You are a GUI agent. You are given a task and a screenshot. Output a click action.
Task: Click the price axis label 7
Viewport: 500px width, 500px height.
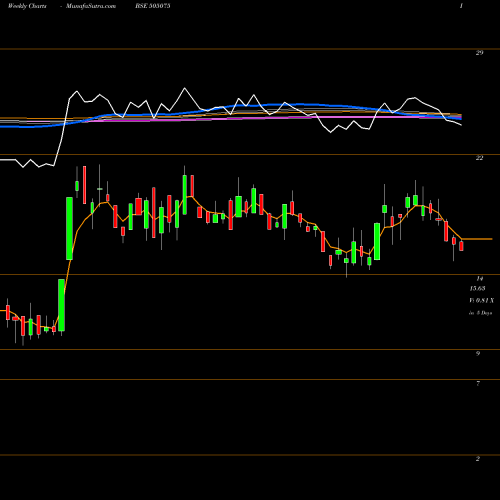click(x=478, y=384)
